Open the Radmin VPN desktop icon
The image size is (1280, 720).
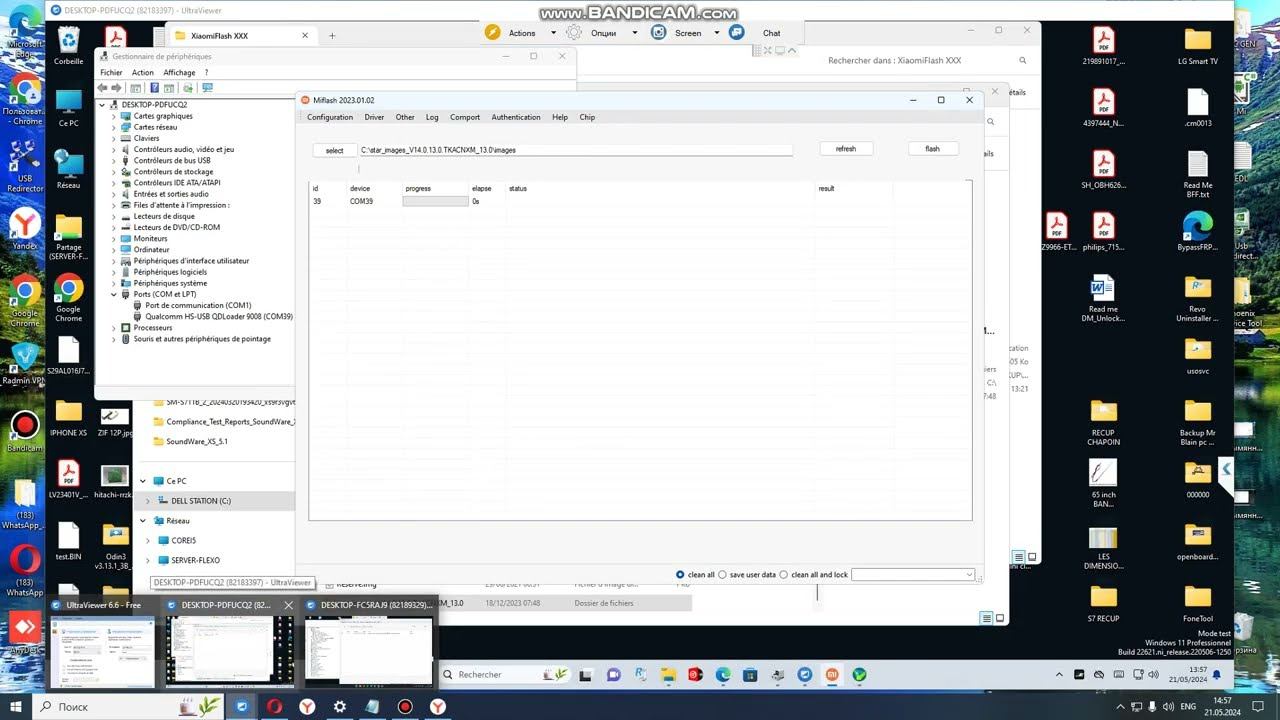point(24,364)
